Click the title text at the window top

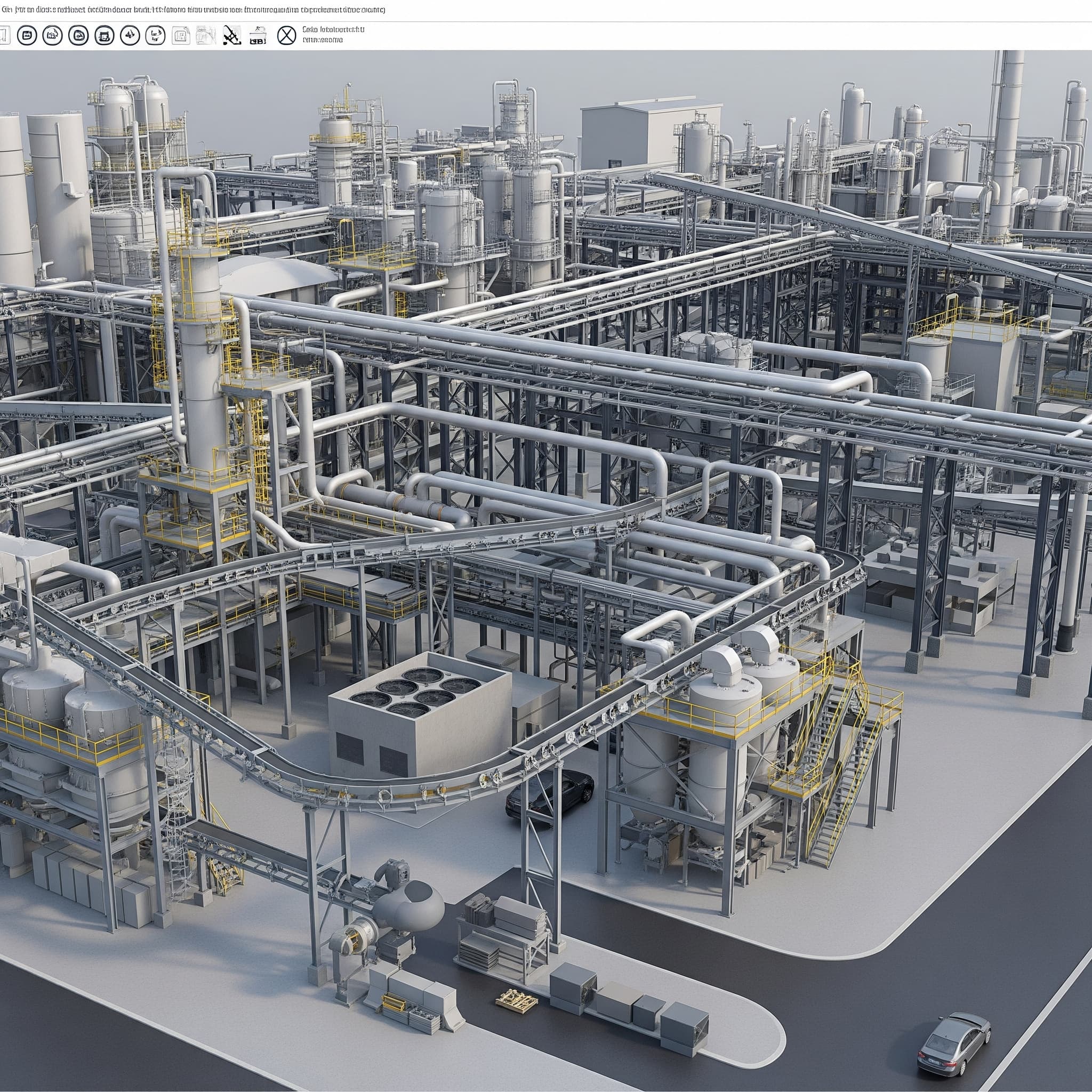tap(192, 10)
